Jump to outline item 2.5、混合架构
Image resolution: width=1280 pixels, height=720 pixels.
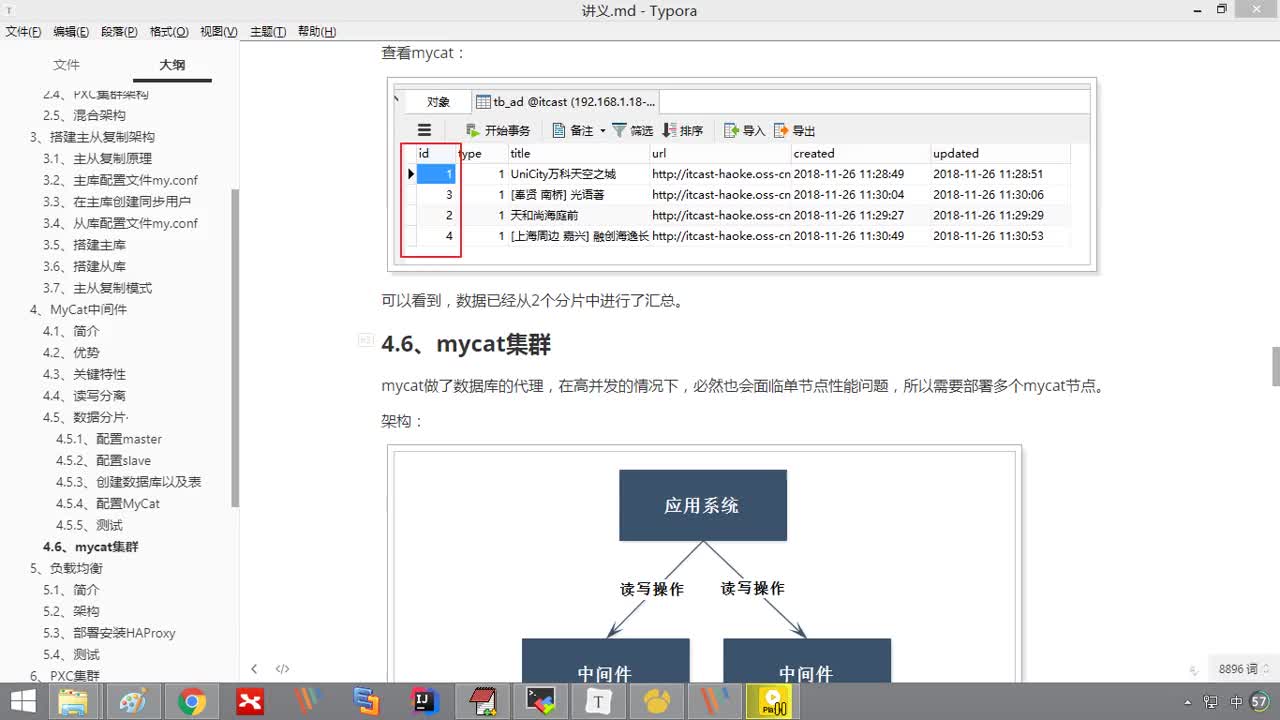pos(84,115)
